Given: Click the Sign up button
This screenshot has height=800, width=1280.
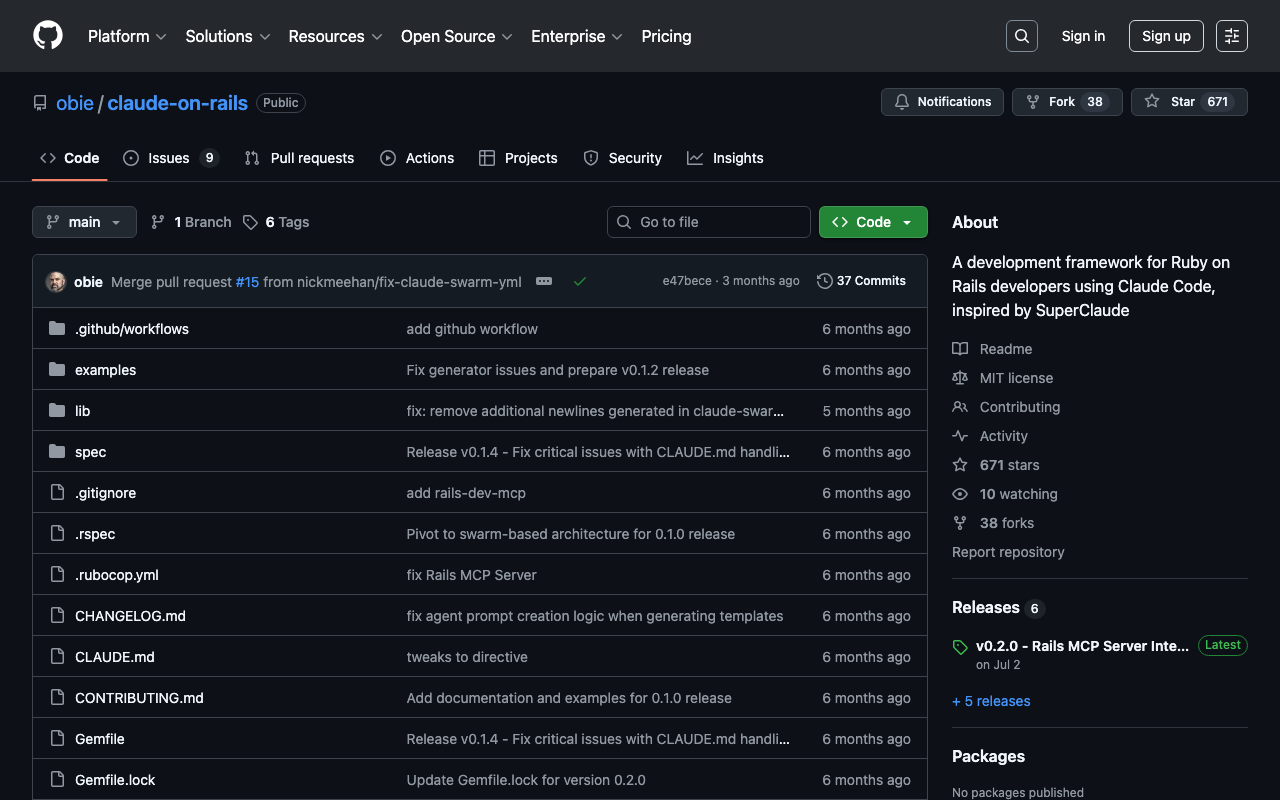Looking at the screenshot, I should pos(1166,36).
